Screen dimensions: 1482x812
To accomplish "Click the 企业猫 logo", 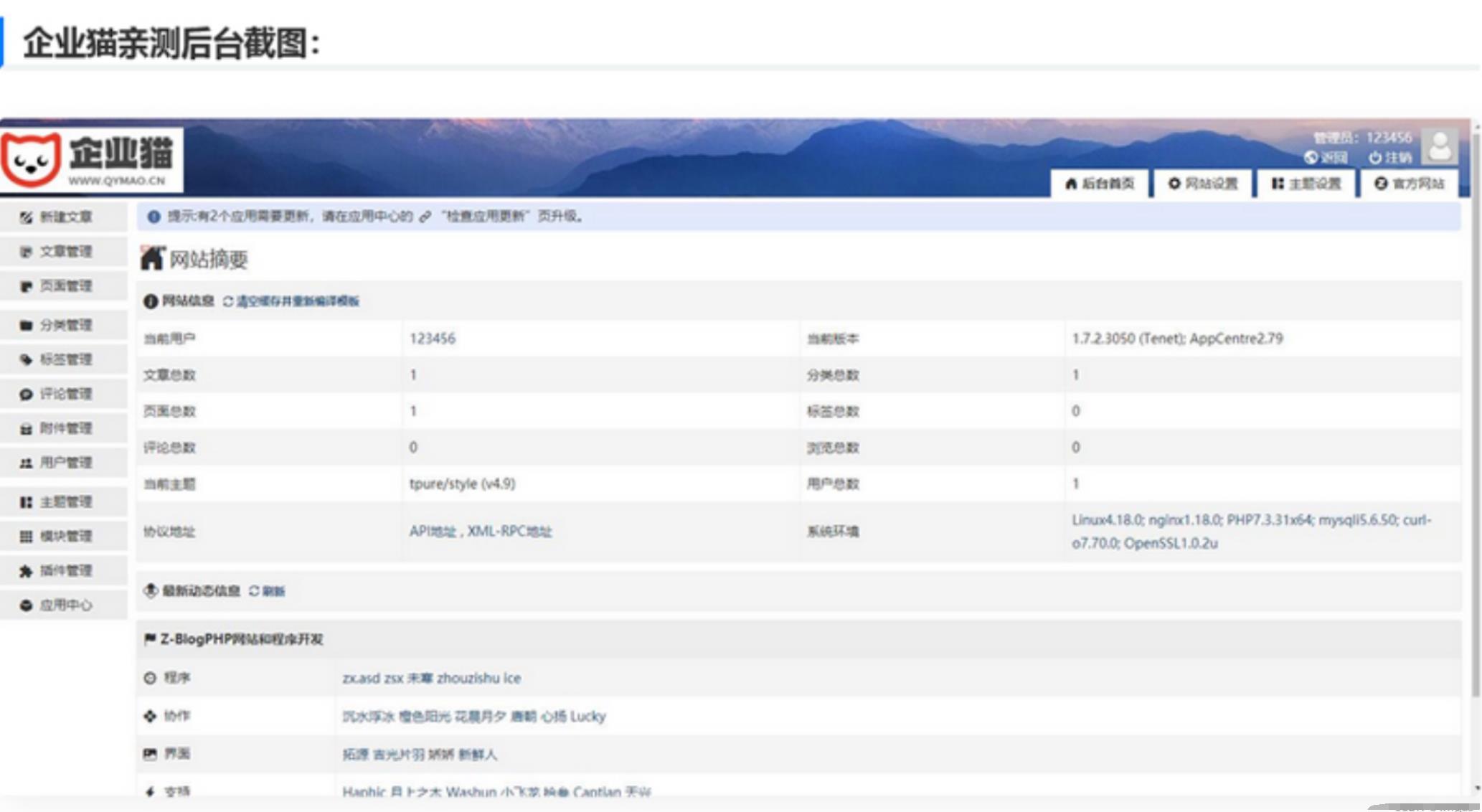I will click(91, 161).
